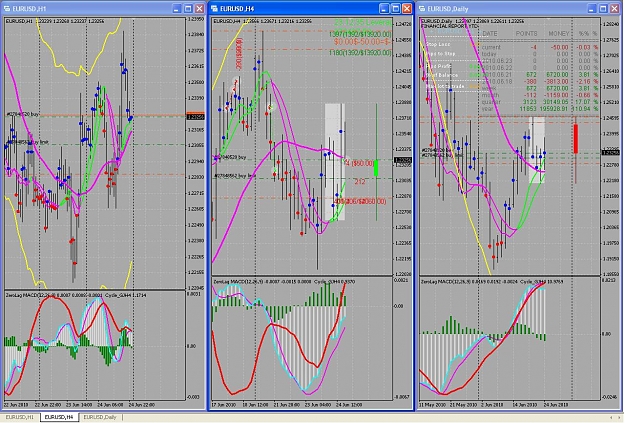The image size is (625, 423).
Task: Click the quarter points value 3123
Action: point(530,102)
